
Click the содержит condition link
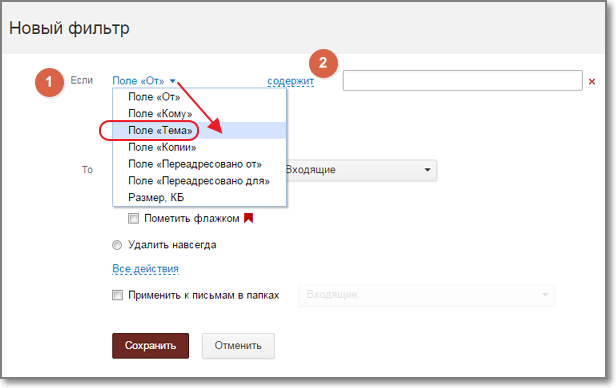(290, 81)
